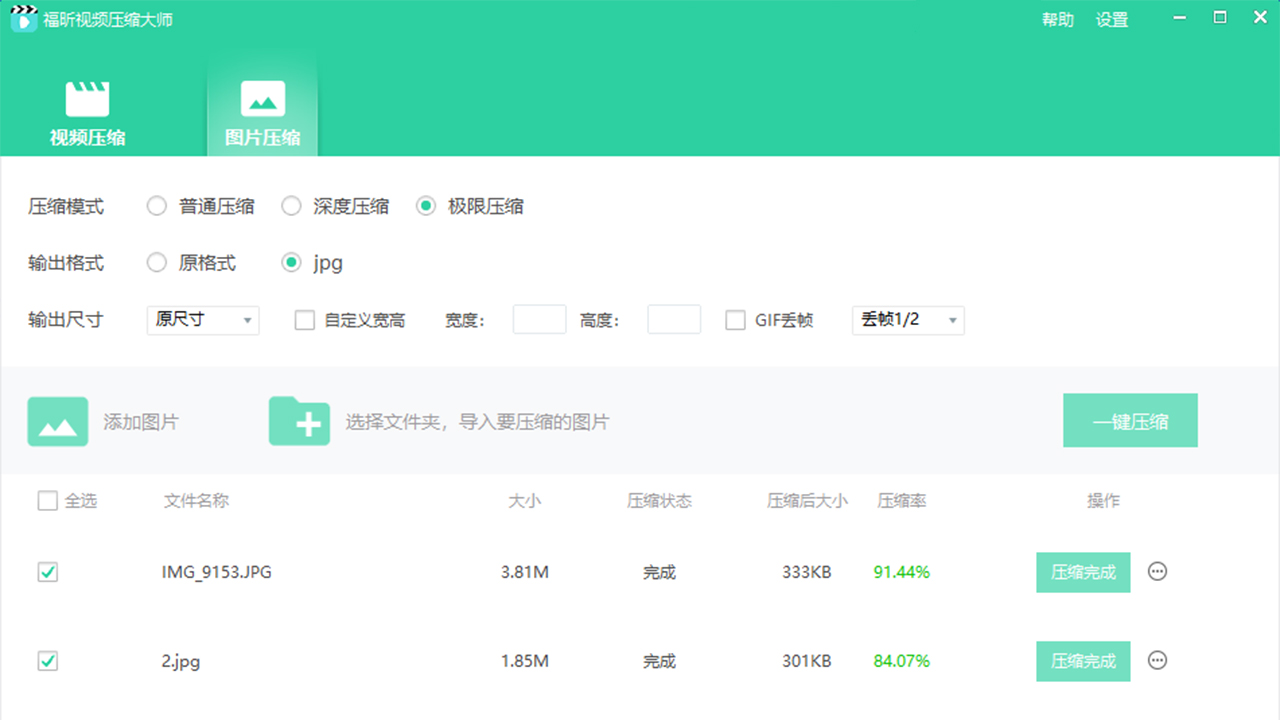Click the 1.85M size value
The width and height of the screenshot is (1280, 720).
click(x=524, y=661)
